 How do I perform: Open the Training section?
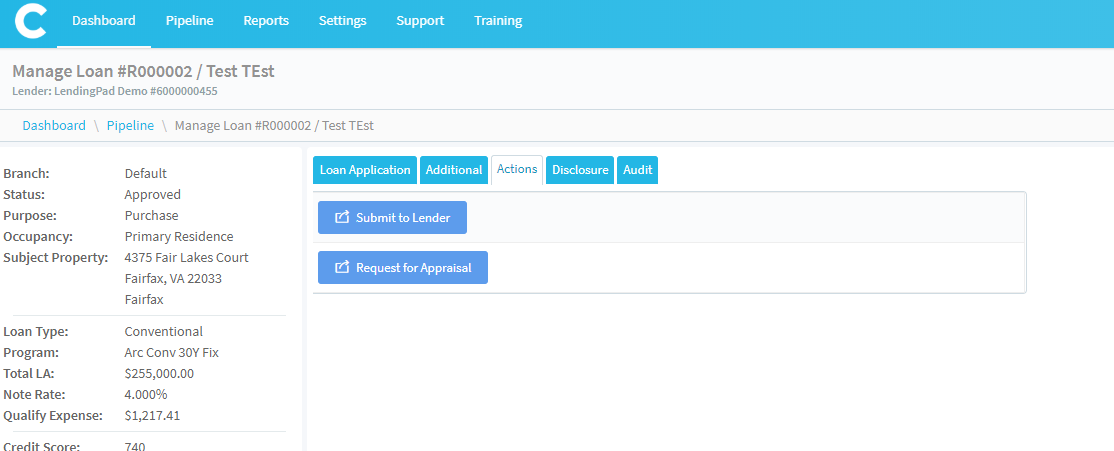coord(498,21)
